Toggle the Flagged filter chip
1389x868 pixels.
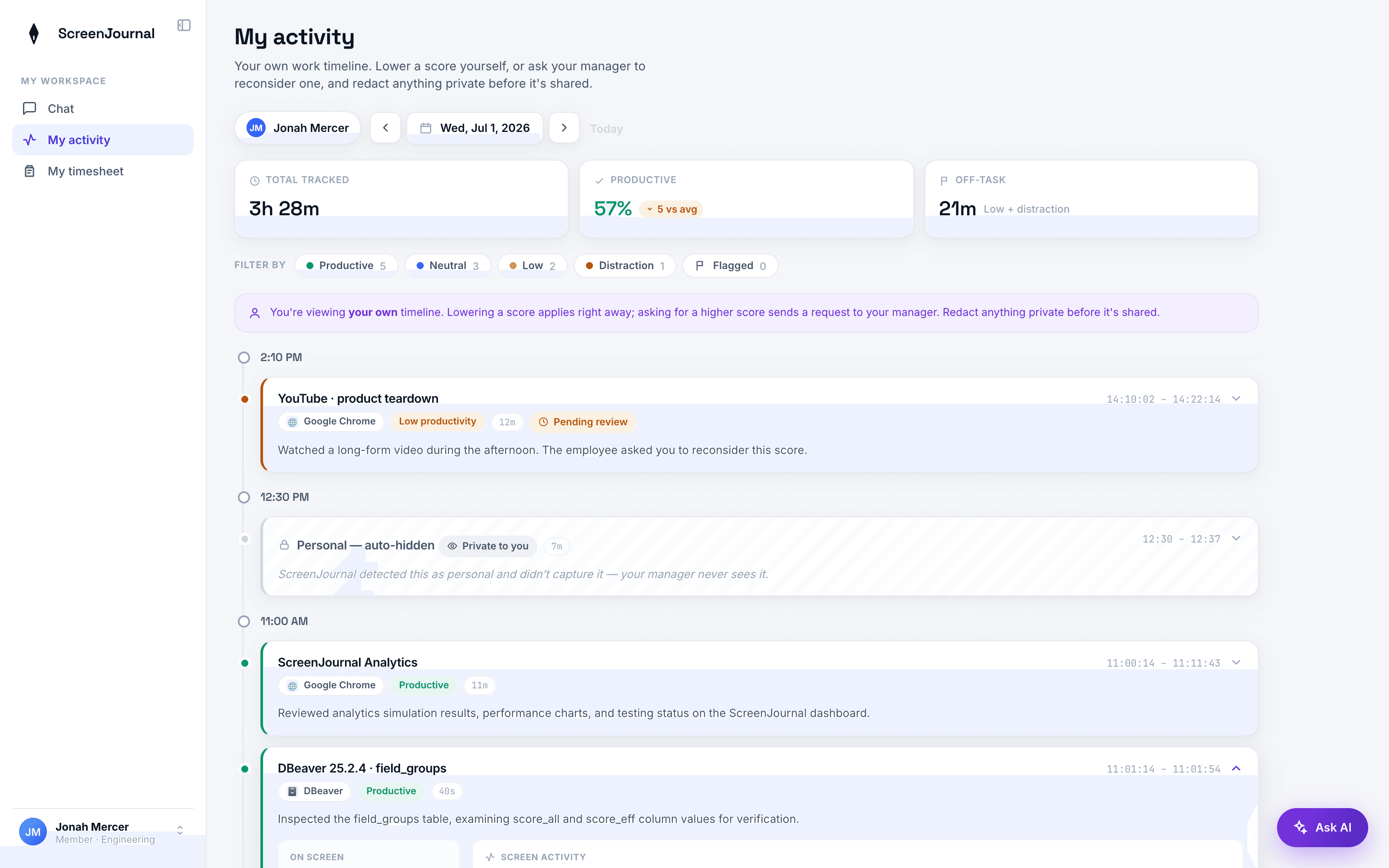[730, 265]
